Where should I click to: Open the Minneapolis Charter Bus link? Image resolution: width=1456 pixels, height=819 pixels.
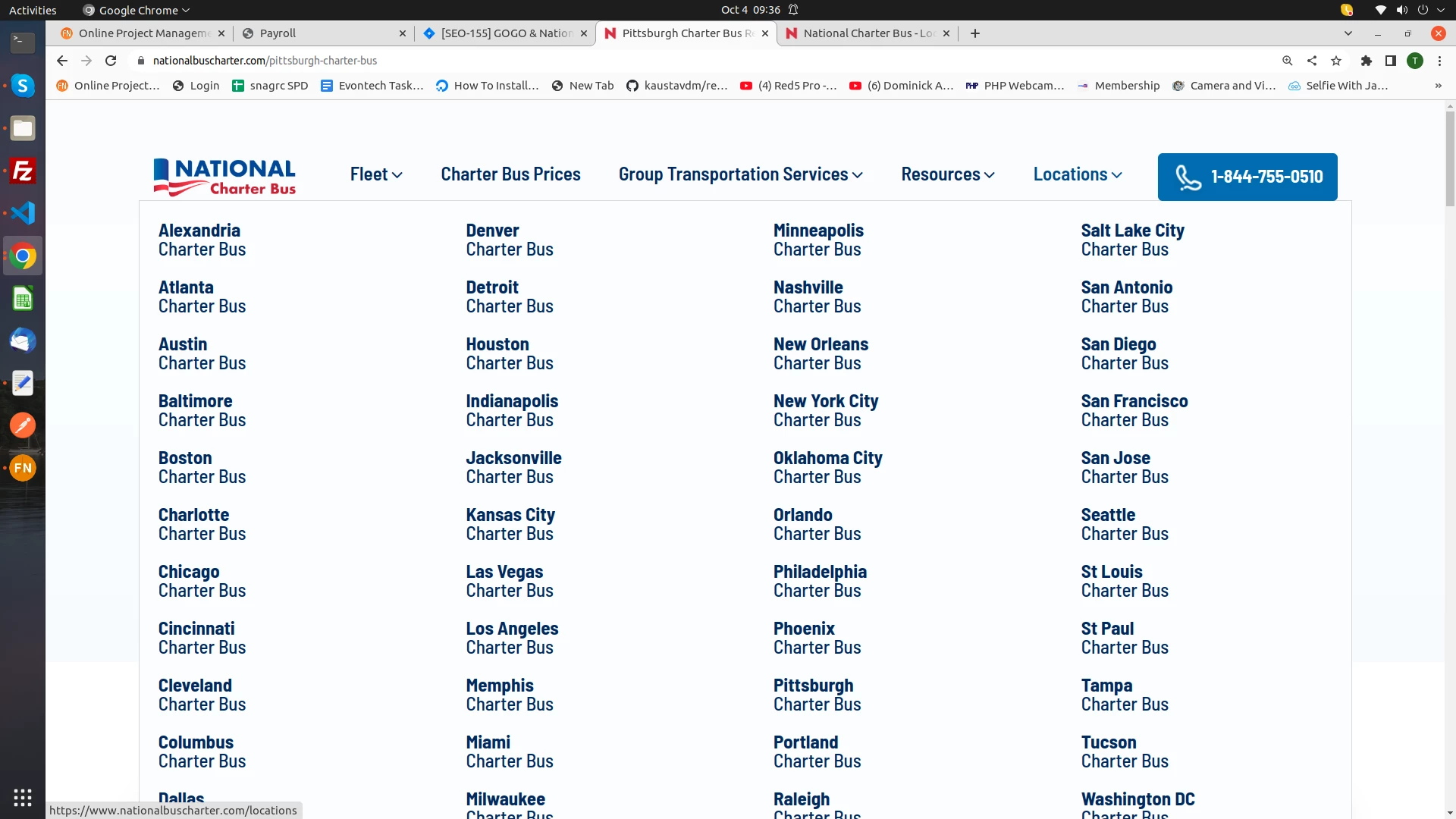tap(818, 240)
